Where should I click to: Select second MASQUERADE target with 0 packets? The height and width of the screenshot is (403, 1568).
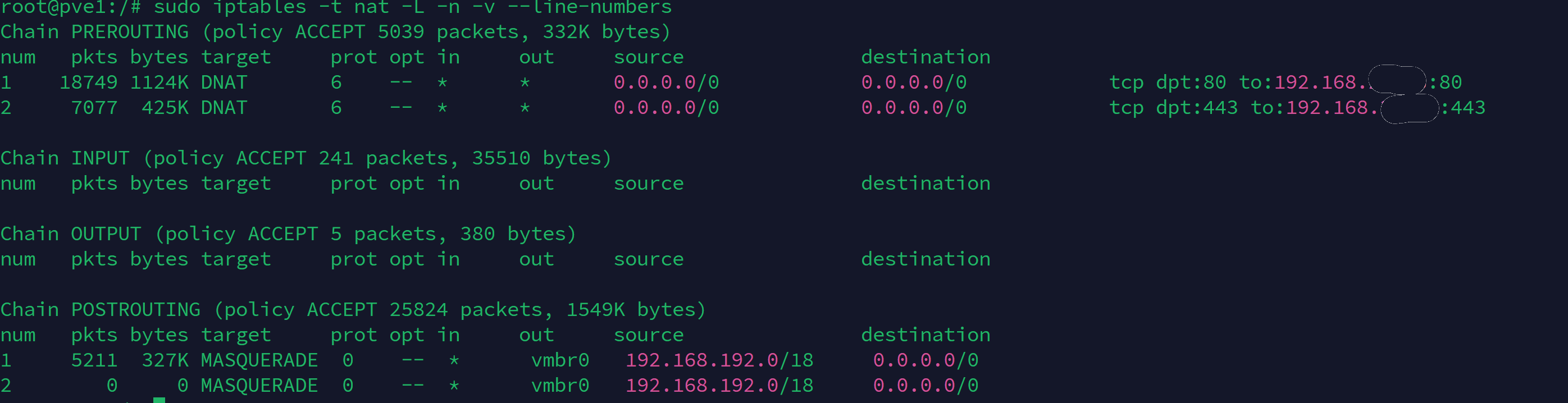point(259,386)
